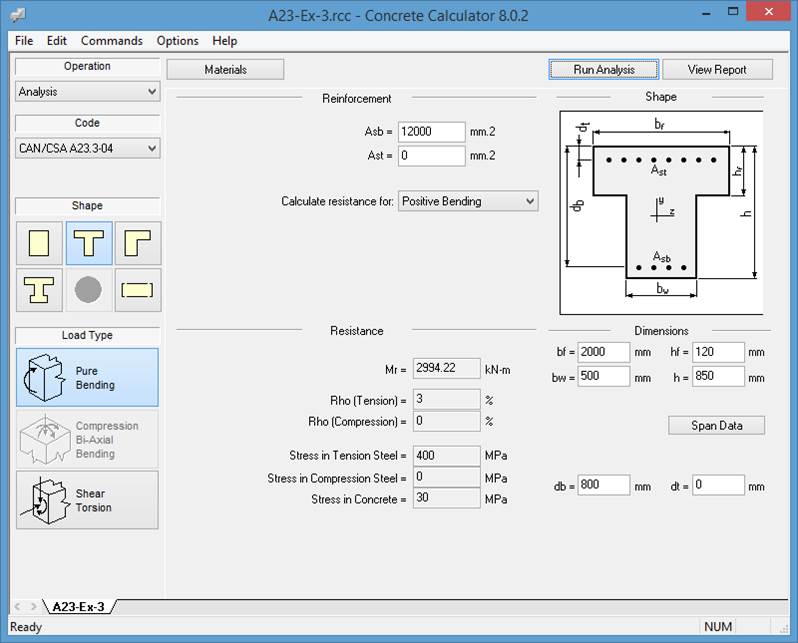Click the Ready status bar text
Image resolution: width=798 pixels, height=643 pixels.
pyautogui.click(x=26, y=627)
